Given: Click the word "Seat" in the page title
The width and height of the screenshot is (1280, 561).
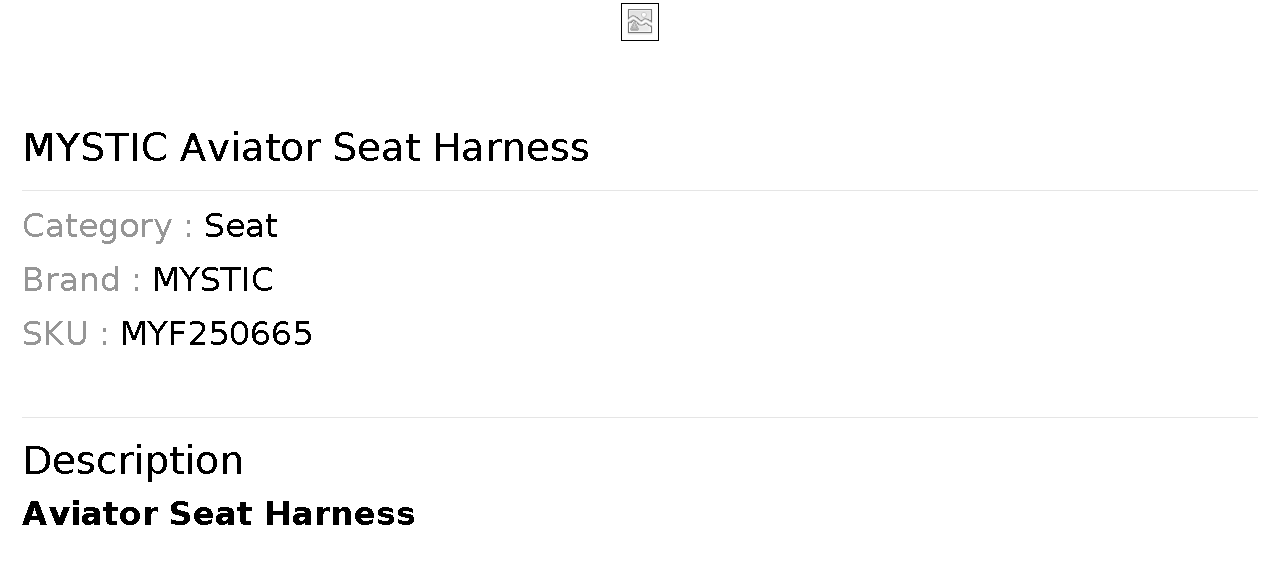Looking at the screenshot, I should click(x=376, y=148).
